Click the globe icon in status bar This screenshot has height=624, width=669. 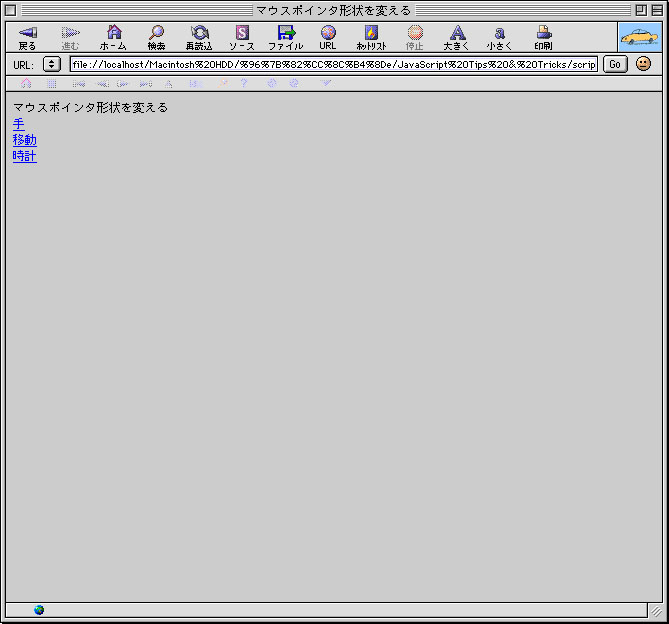point(39,610)
